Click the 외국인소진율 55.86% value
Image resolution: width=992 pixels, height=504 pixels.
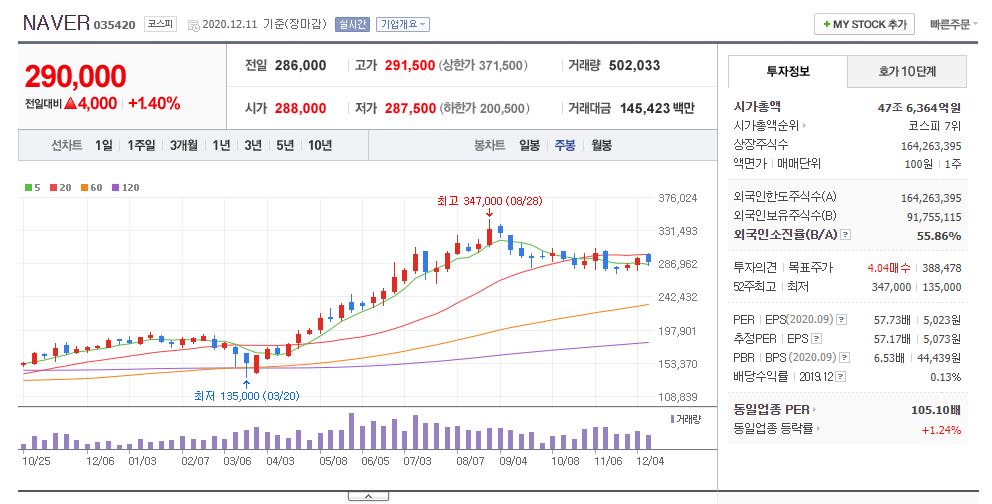[939, 236]
